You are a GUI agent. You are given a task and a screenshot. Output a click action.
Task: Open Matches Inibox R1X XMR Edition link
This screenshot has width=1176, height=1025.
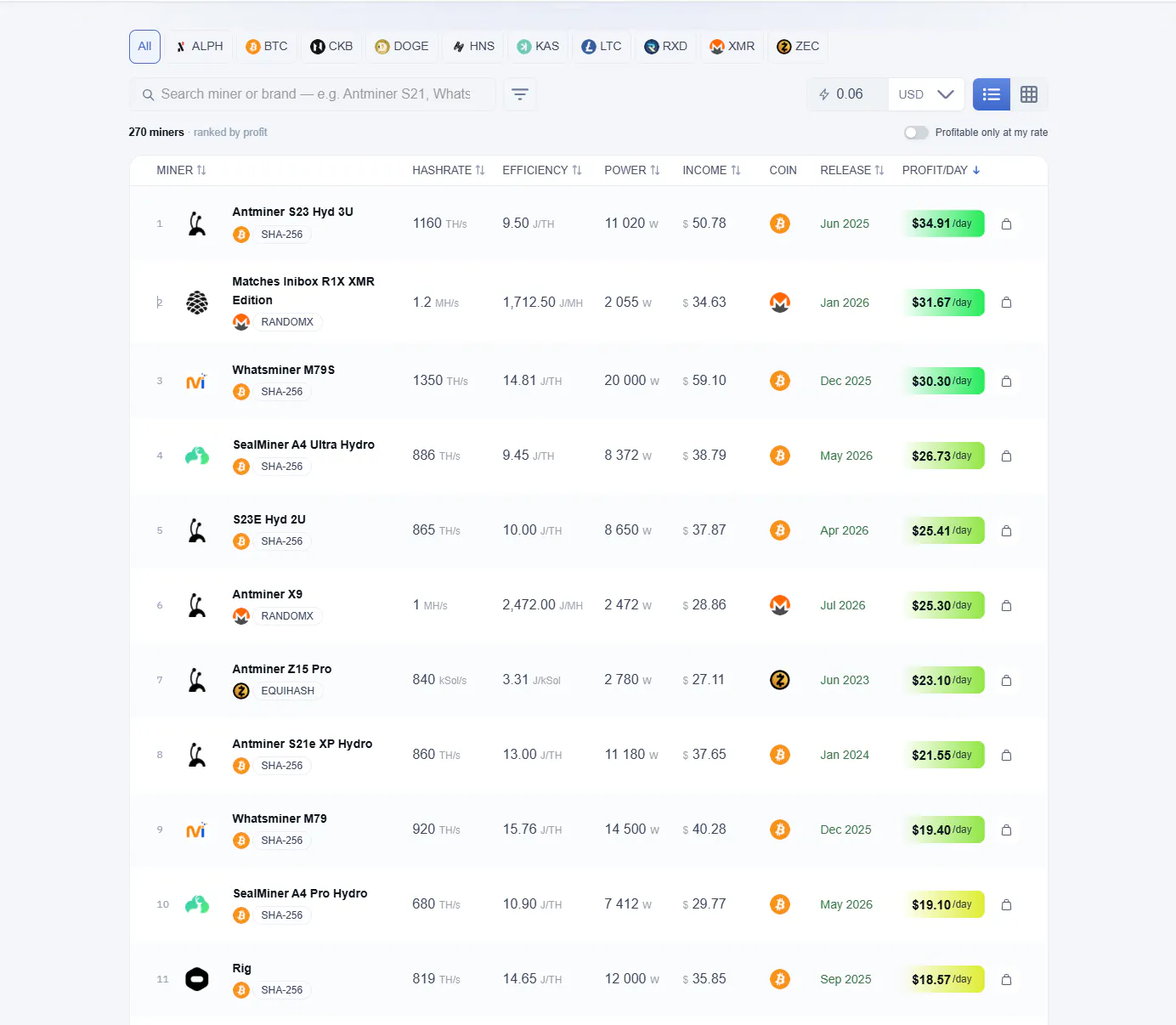303,291
